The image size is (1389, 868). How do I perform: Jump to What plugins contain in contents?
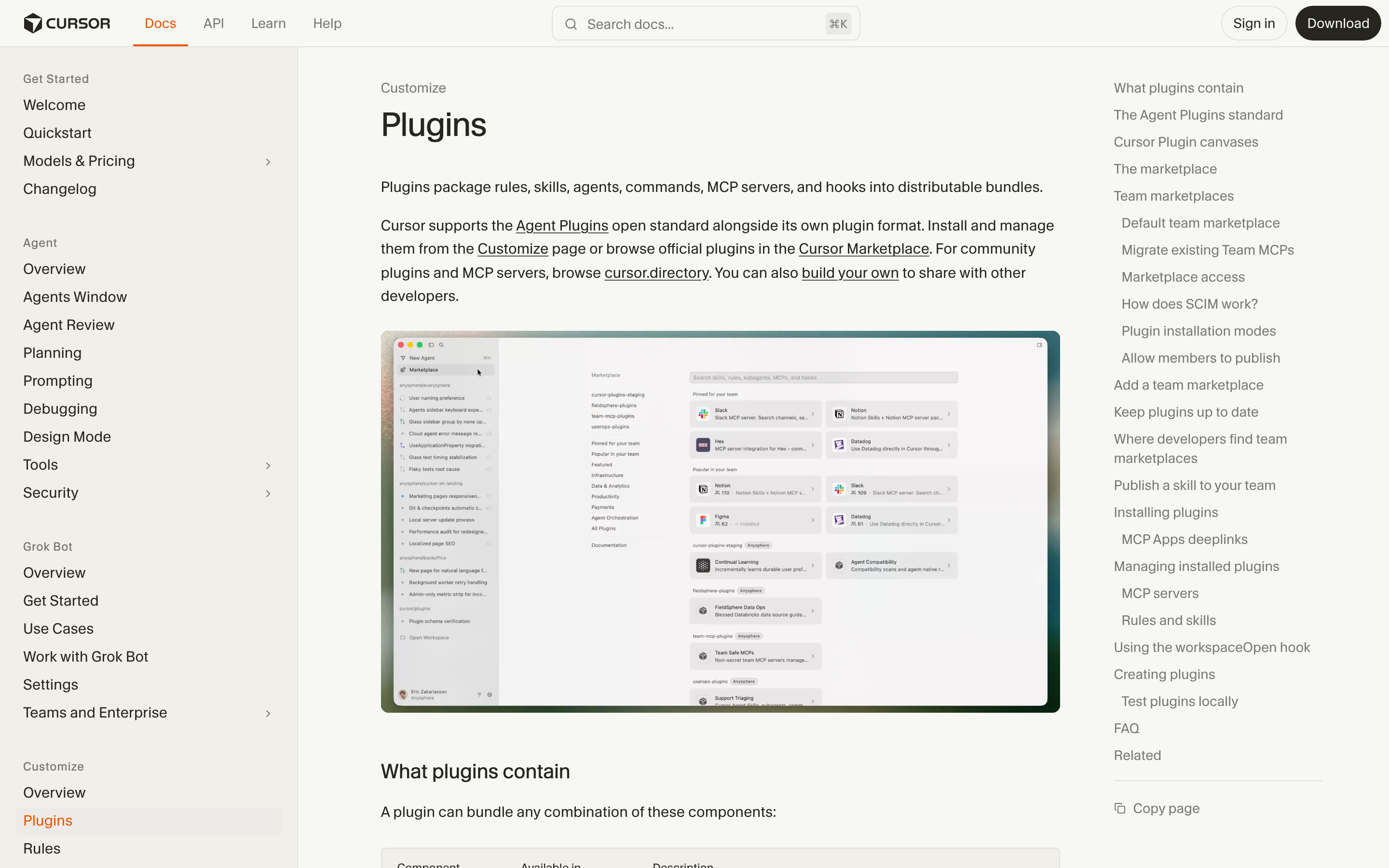pos(1178,88)
